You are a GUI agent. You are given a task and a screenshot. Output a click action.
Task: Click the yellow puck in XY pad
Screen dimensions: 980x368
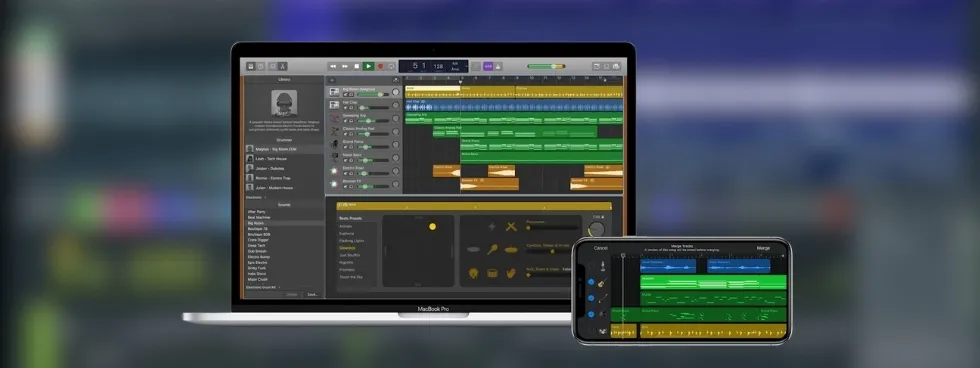pyautogui.click(x=432, y=227)
